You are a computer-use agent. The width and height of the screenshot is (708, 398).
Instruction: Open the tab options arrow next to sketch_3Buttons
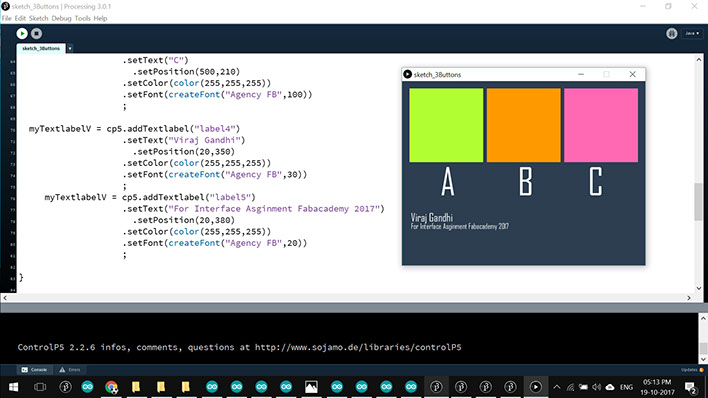pyautogui.click(x=70, y=48)
